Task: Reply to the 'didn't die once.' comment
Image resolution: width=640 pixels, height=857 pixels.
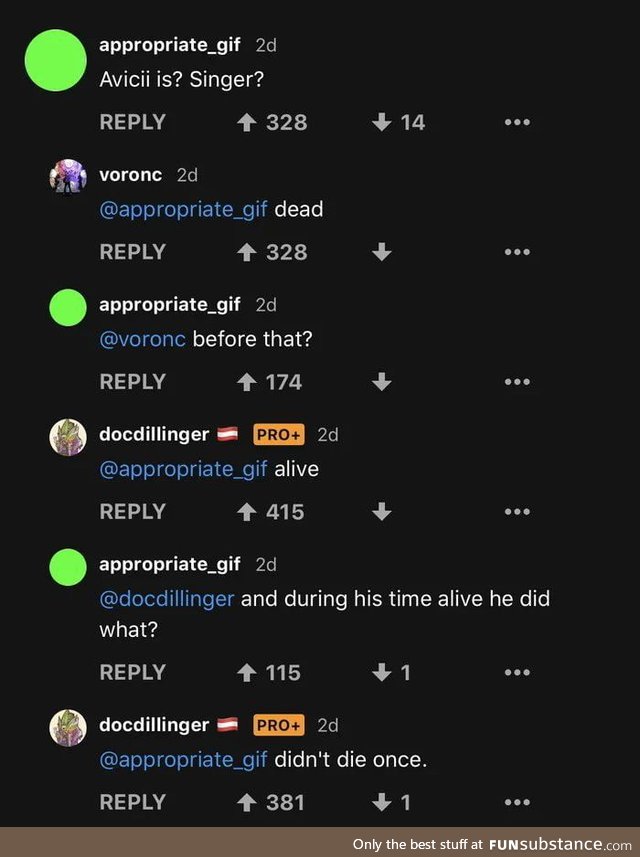Action: coord(132,802)
